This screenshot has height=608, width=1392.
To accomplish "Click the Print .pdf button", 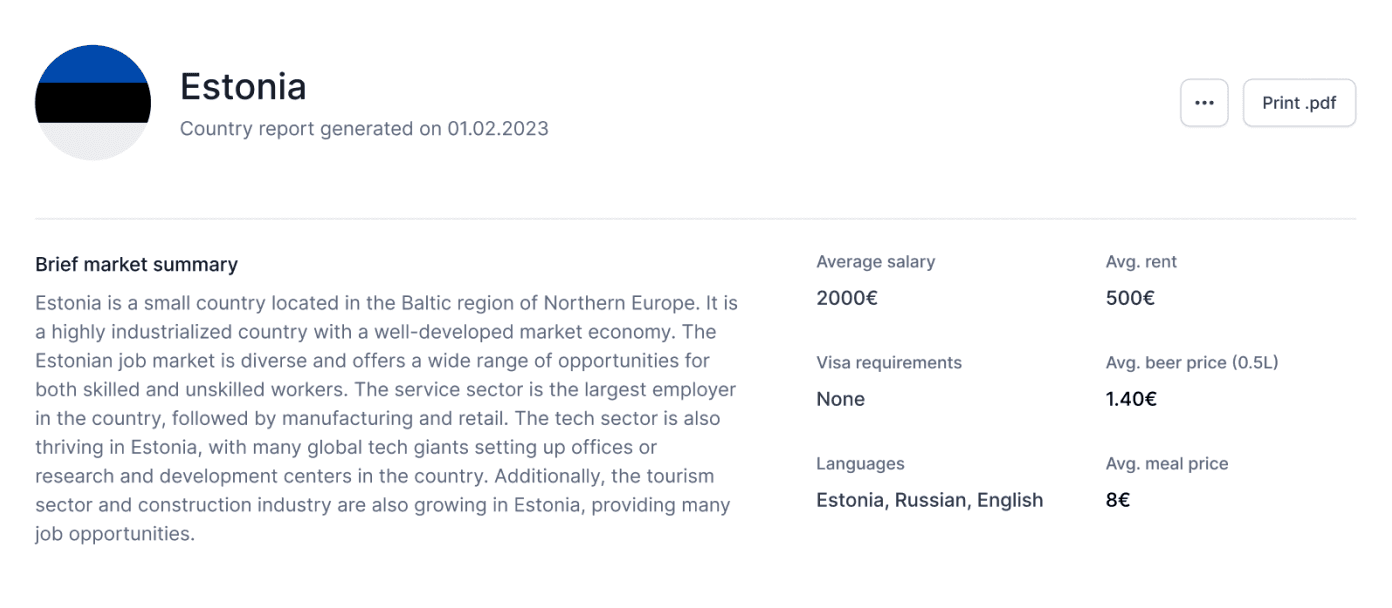I will tap(1299, 103).
